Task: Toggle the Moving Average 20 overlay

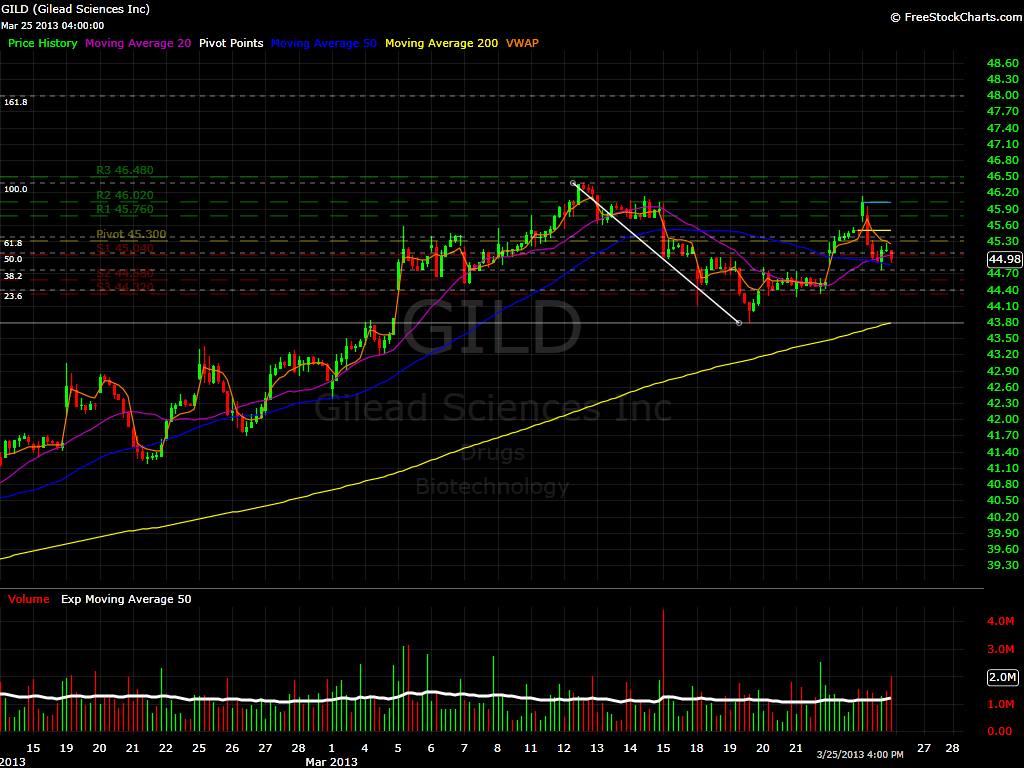Action: pos(137,43)
